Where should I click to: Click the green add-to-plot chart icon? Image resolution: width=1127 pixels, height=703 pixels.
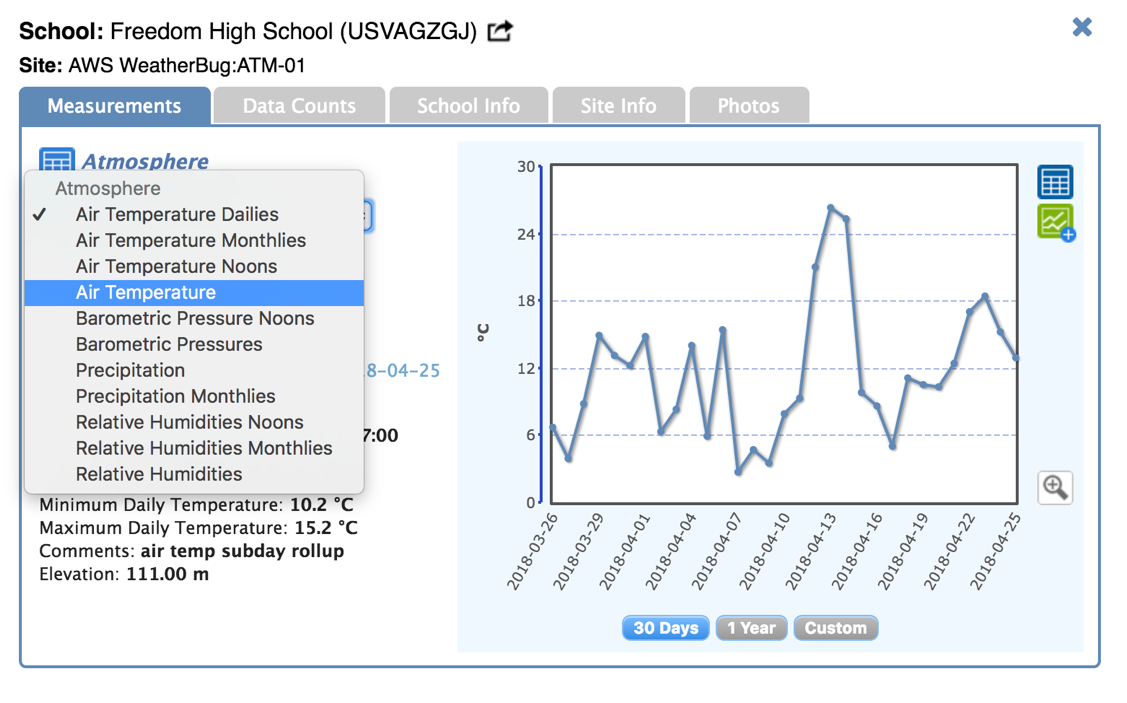[x=1056, y=222]
